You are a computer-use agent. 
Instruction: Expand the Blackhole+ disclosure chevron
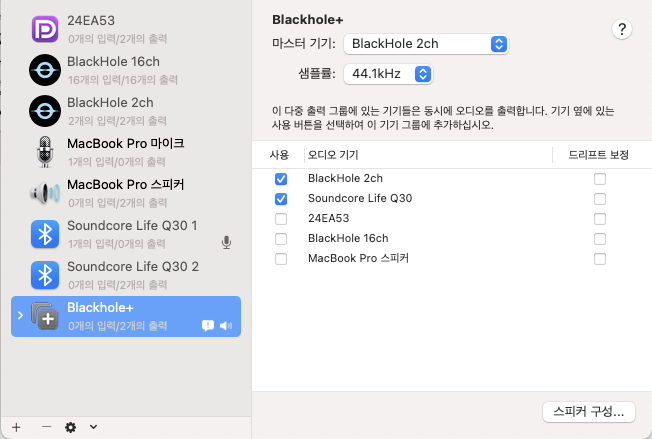20,316
